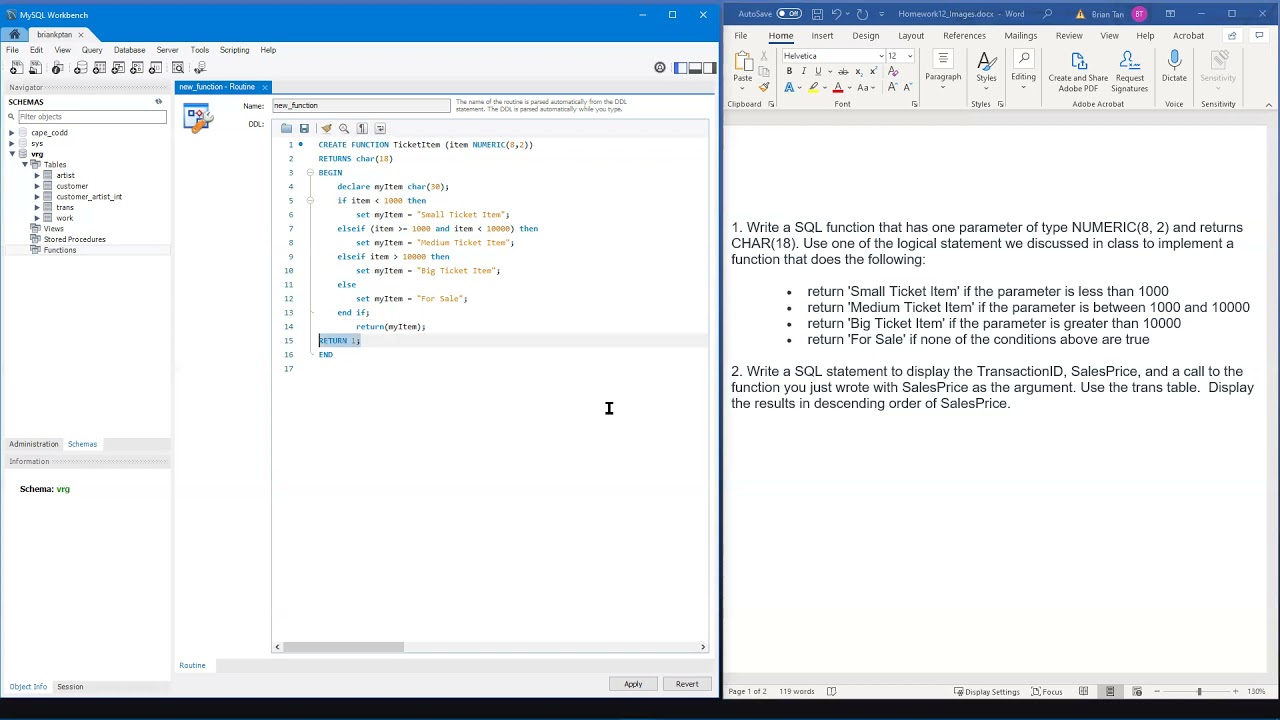Toggle Focus mode in Word status bar

coord(1047,691)
